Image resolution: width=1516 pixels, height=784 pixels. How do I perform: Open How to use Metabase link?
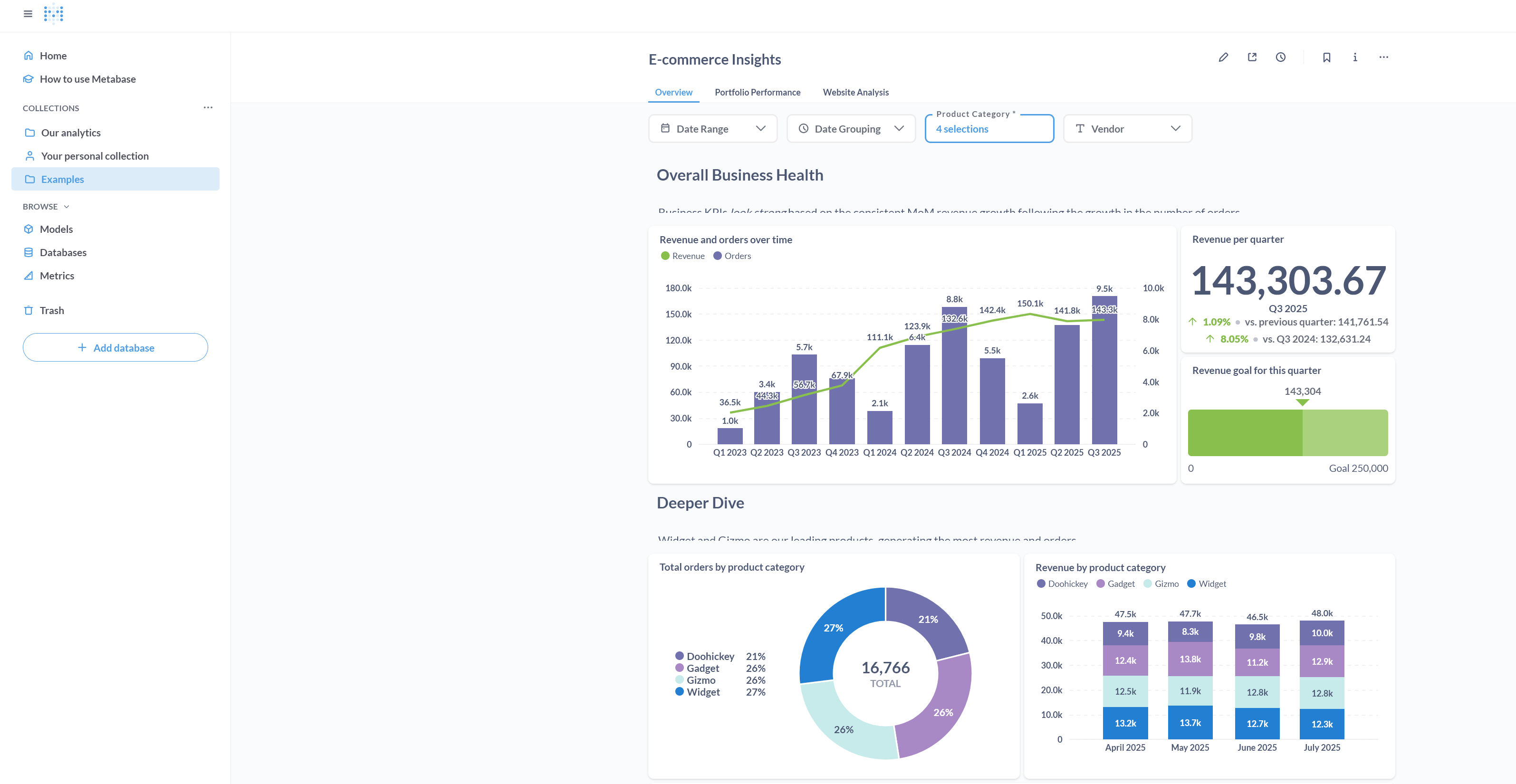pos(115,79)
